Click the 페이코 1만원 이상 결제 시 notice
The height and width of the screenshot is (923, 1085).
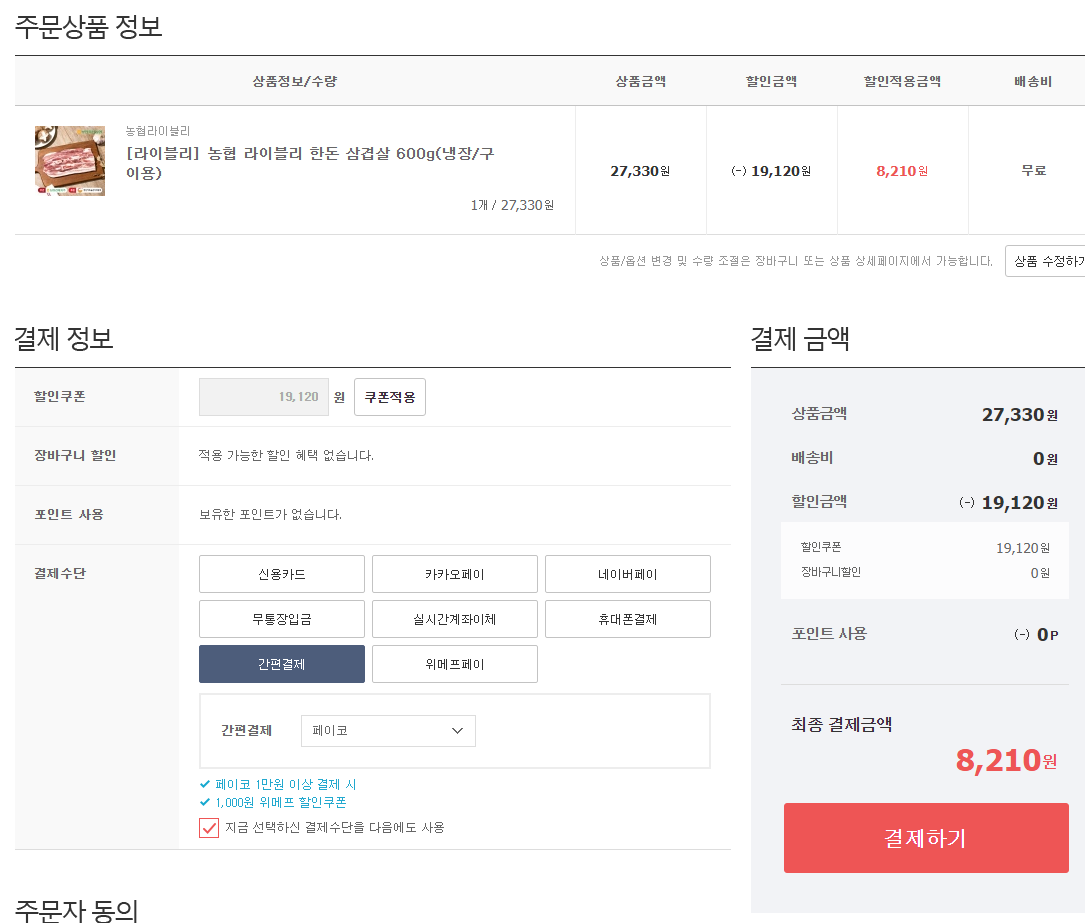click(285, 784)
